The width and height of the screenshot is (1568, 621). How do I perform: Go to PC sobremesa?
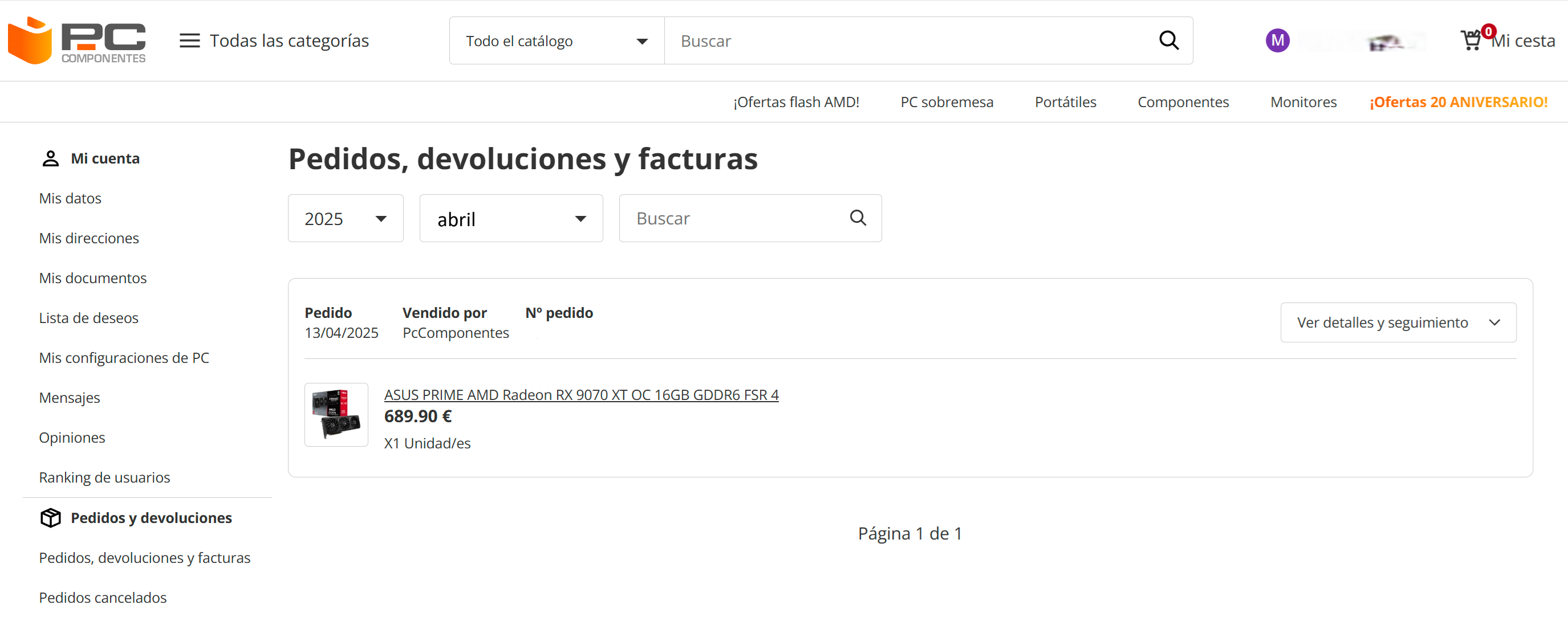click(x=947, y=102)
